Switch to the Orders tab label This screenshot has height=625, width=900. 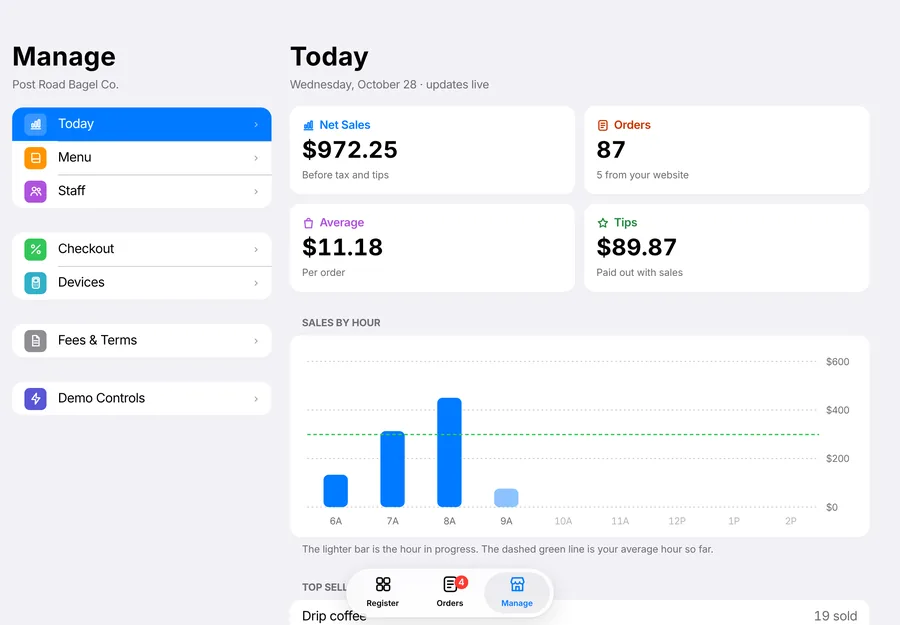tap(450, 603)
